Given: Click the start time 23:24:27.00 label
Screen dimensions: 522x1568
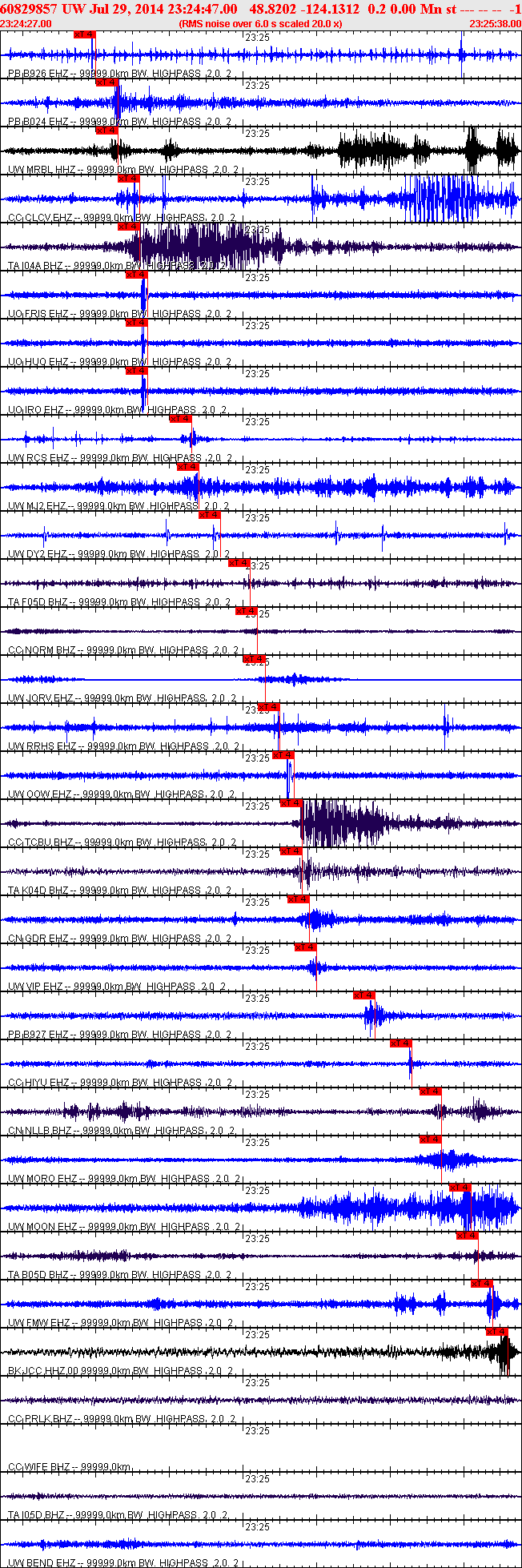Looking at the screenshot, I should tap(26, 23).
